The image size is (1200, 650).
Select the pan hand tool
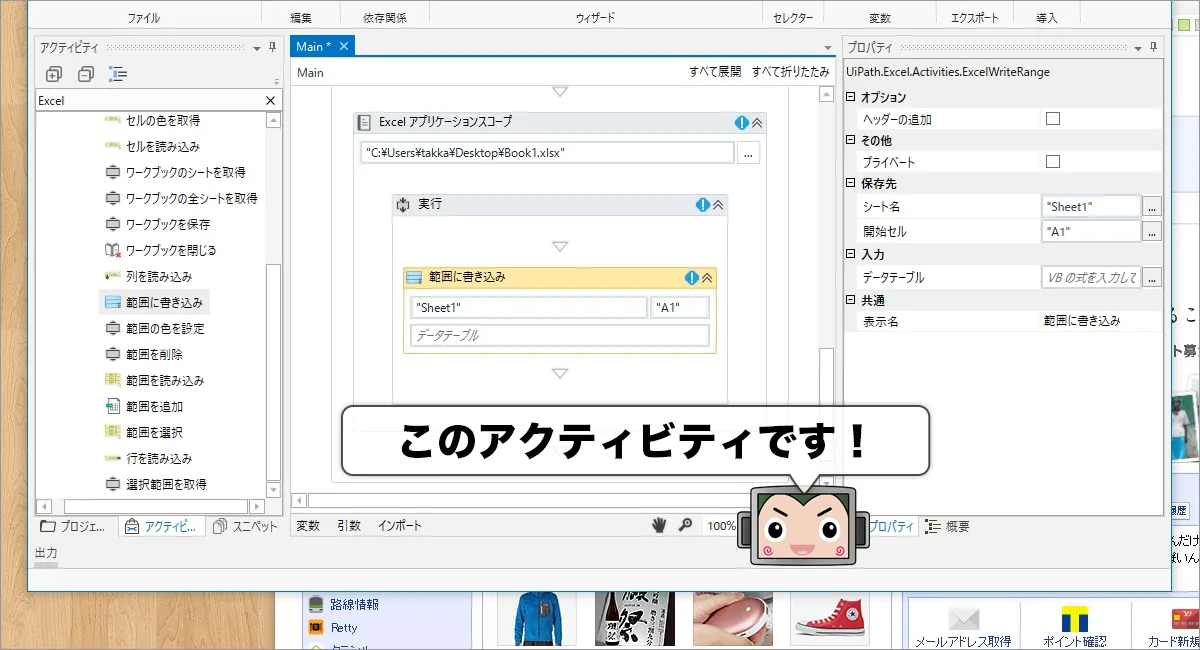point(660,525)
